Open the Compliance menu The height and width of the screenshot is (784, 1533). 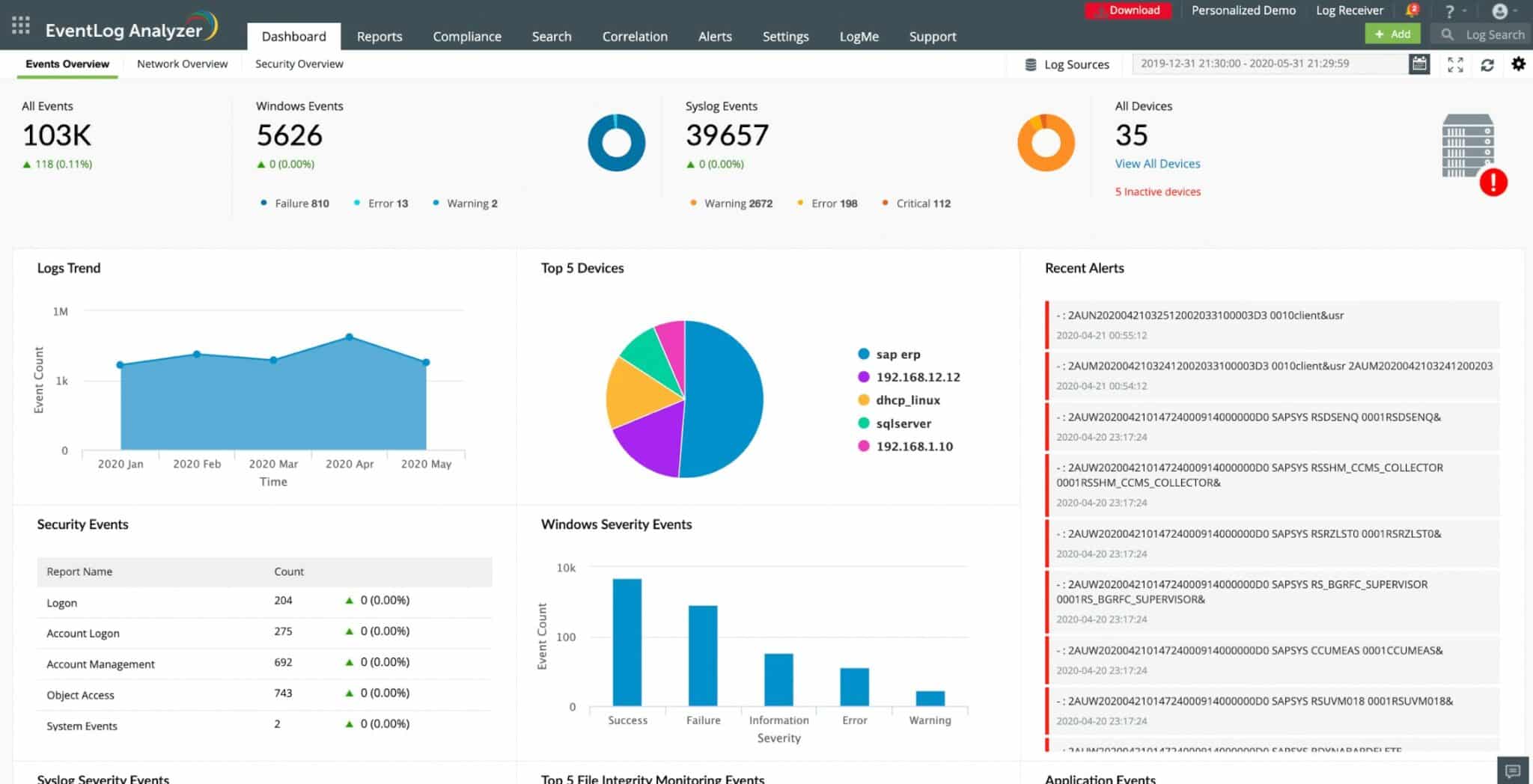point(466,36)
